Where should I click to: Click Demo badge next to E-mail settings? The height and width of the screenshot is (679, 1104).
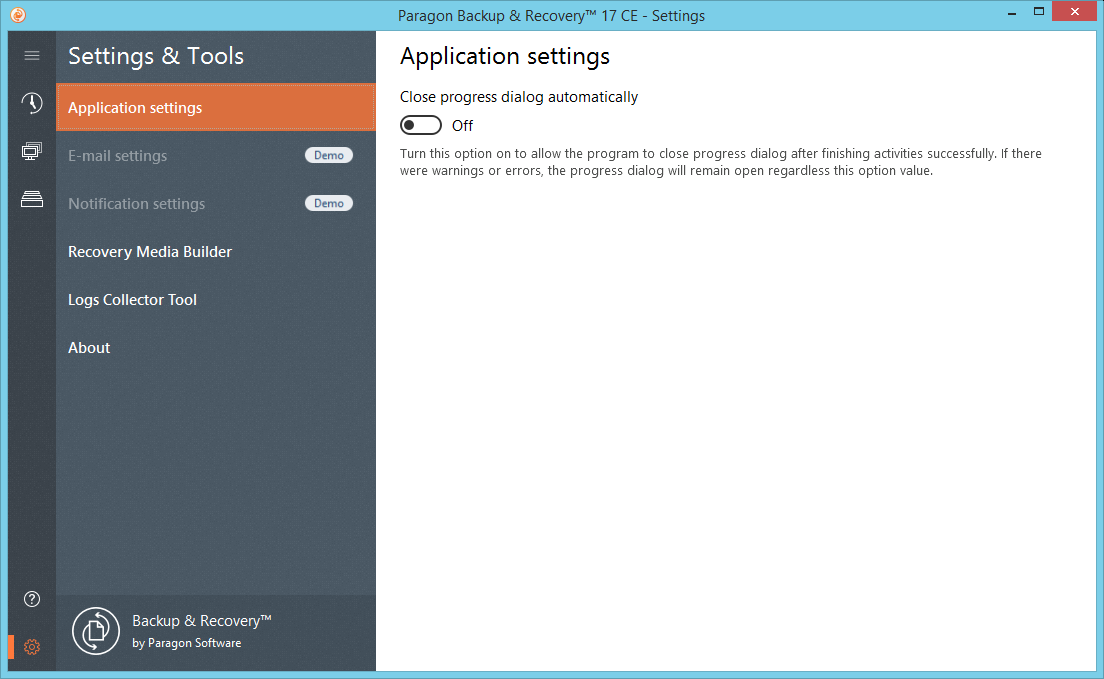tap(329, 155)
